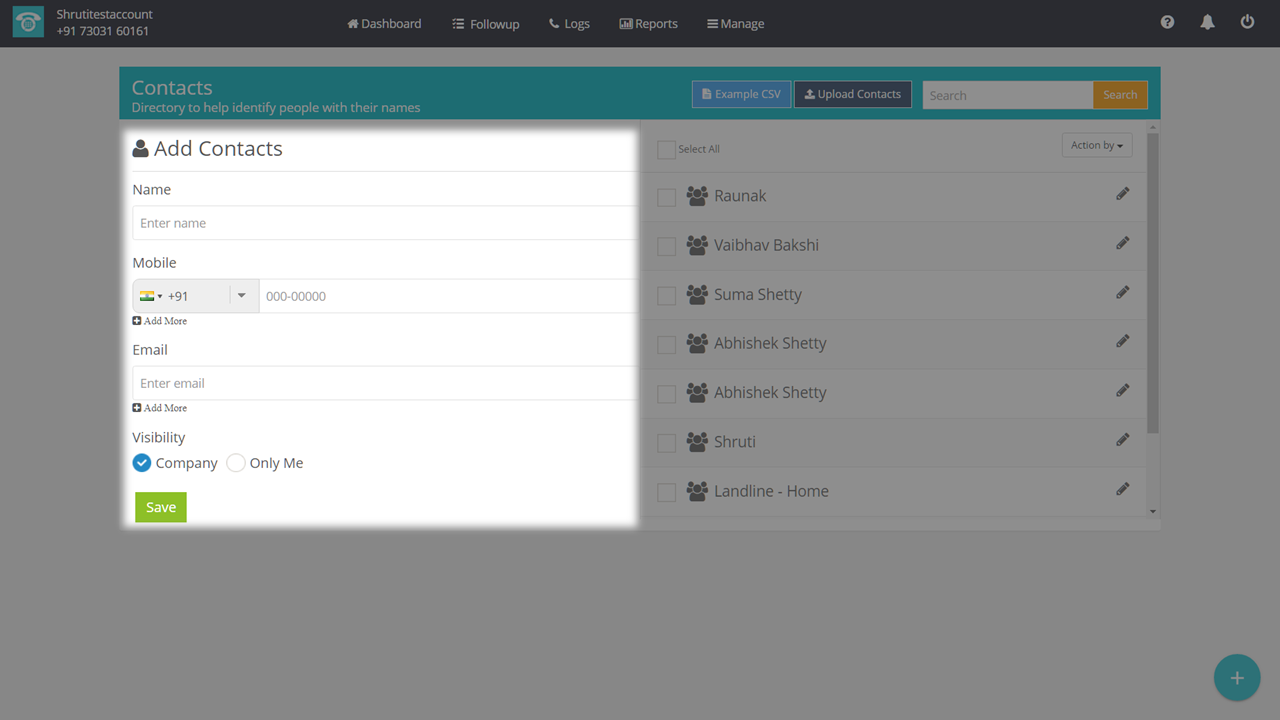Click the Upload Contacts button

pyautogui.click(x=852, y=95)
